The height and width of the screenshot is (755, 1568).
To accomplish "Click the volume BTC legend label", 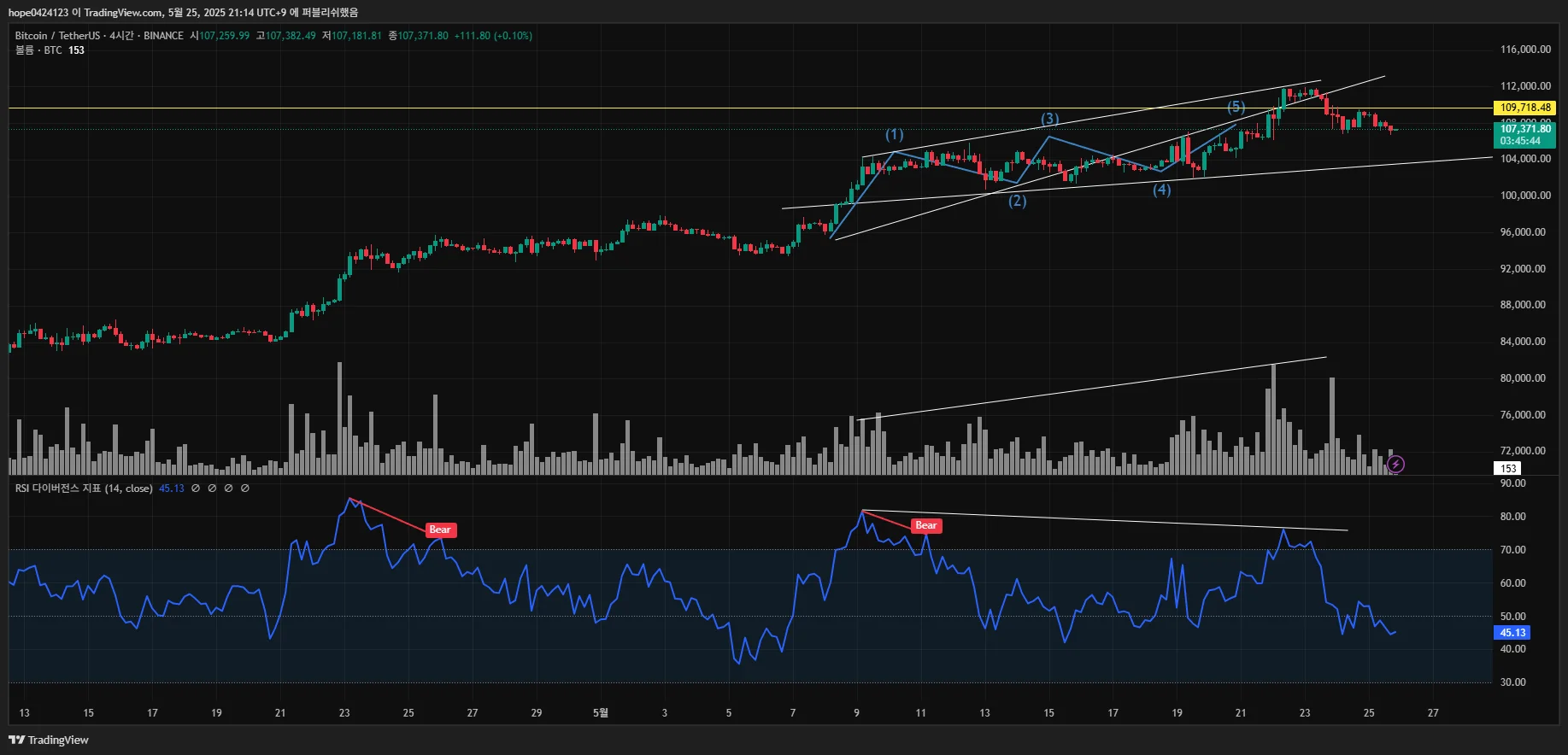I will tap(38, 50).
